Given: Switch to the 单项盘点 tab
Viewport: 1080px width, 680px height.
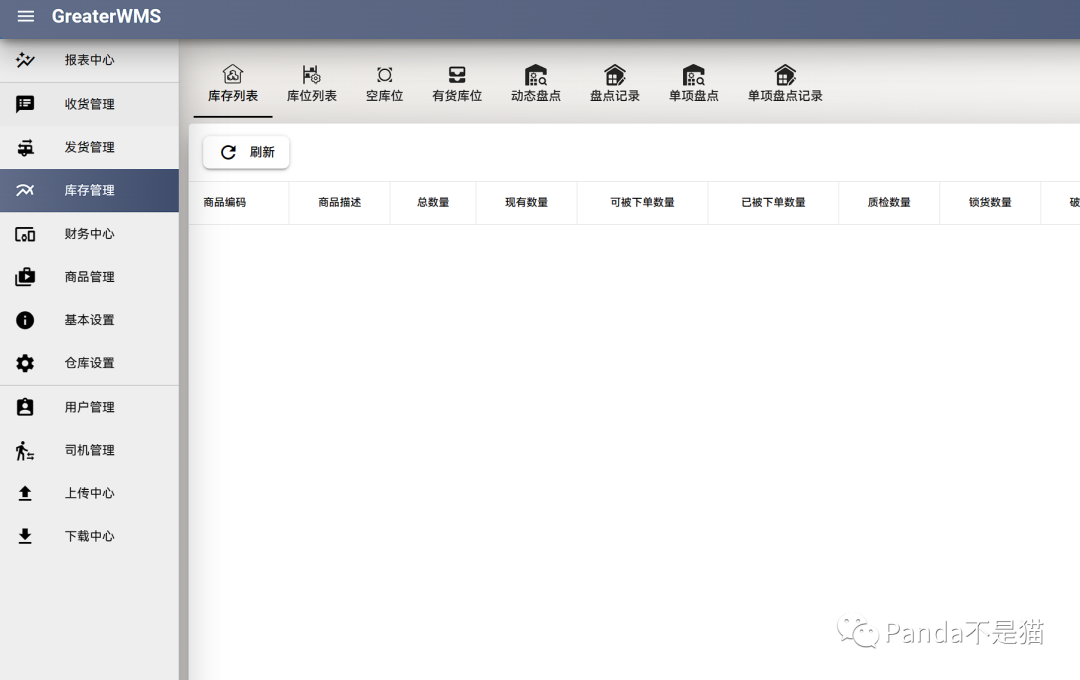Looking at the screenshot, I should [x=693, y=83].
